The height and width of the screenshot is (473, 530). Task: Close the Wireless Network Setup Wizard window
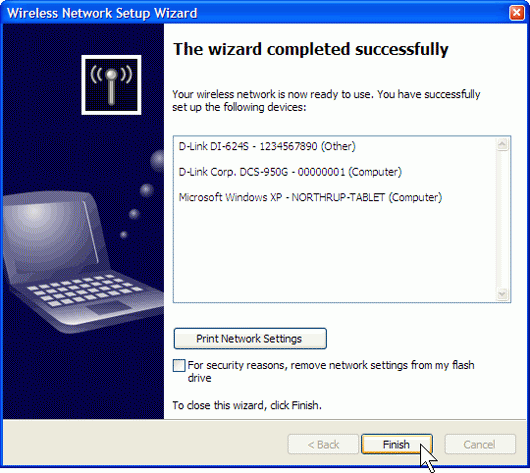[516, 13]
